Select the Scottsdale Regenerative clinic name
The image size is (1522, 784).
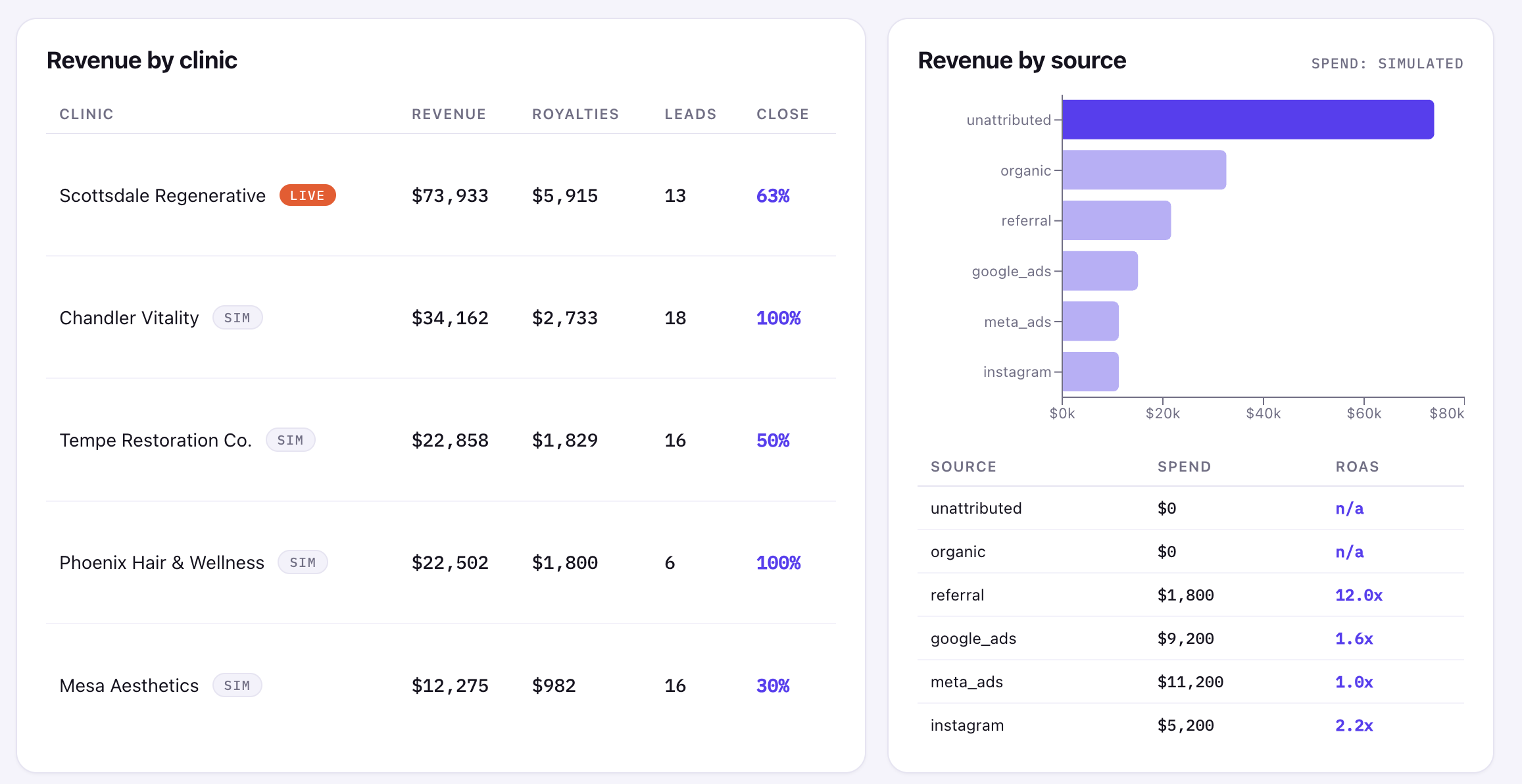(162, 195)
